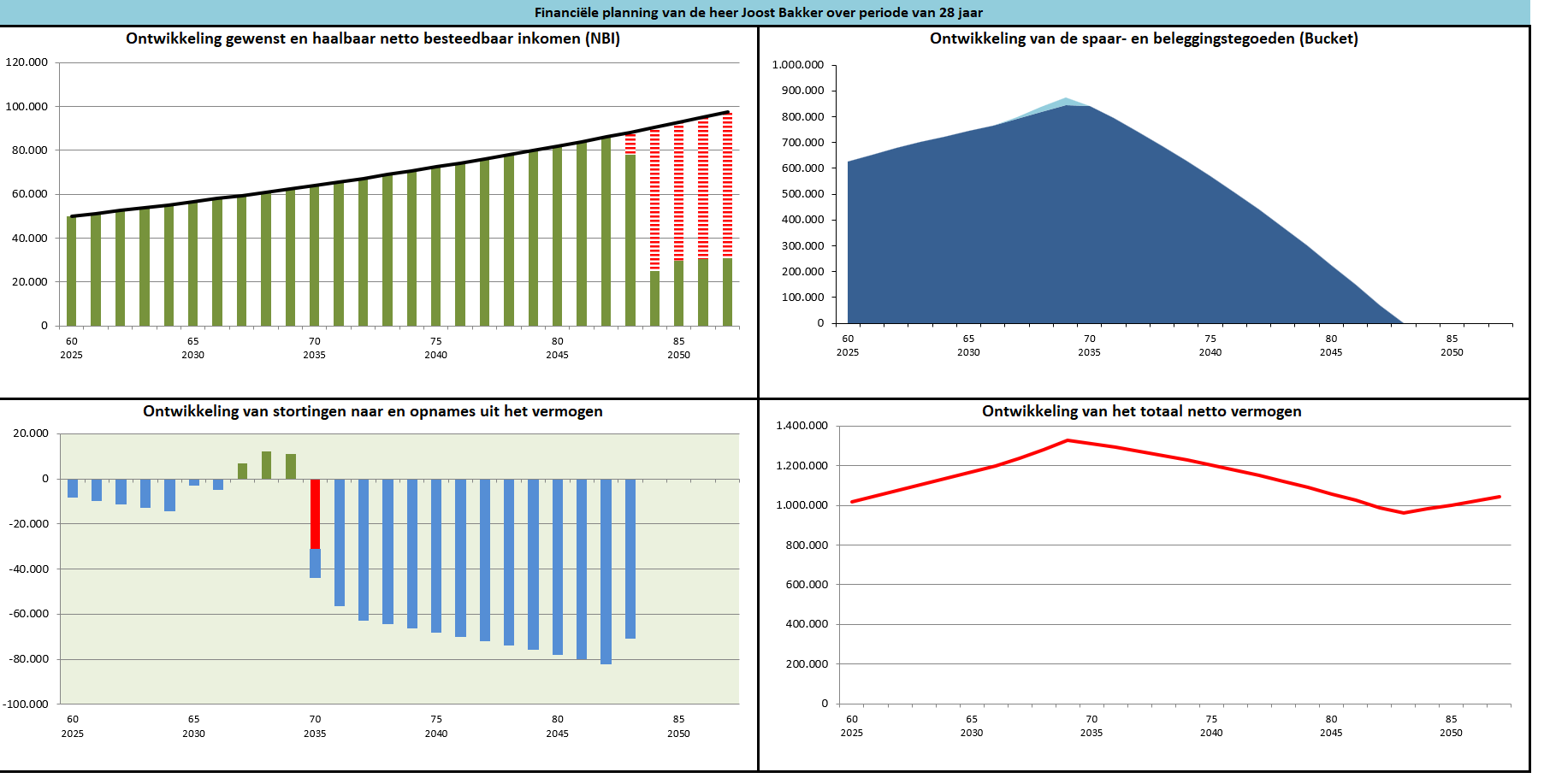
Task: Select the light blue peak in the Bucket chart
Action: pyautogui.click(x=1064, y=103)
